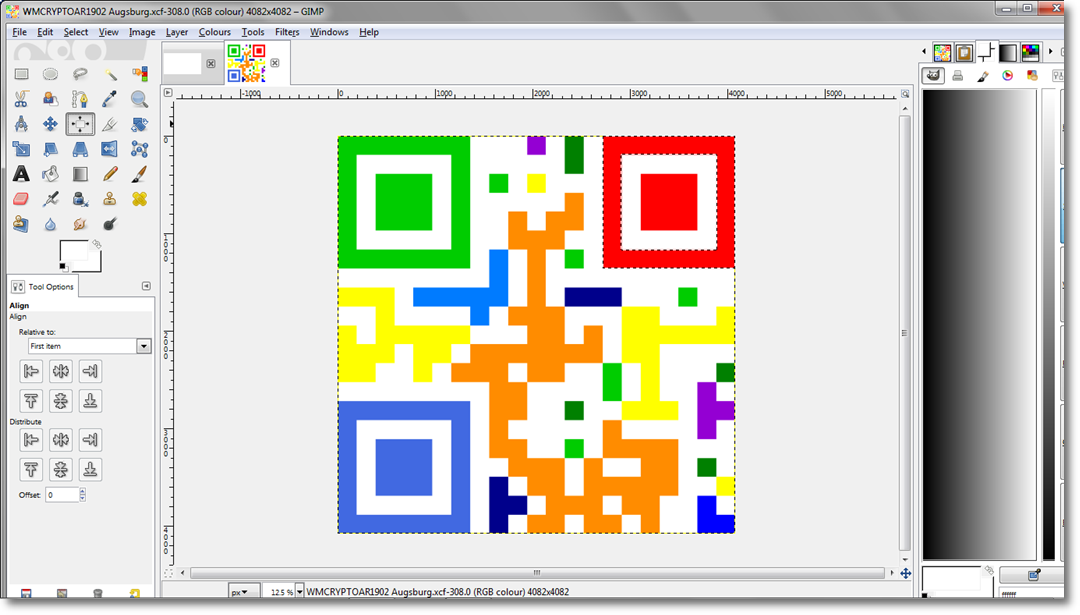Align left edge of target
The height and width of the screenshot is (615, 1080).
(x=31, y=371)
